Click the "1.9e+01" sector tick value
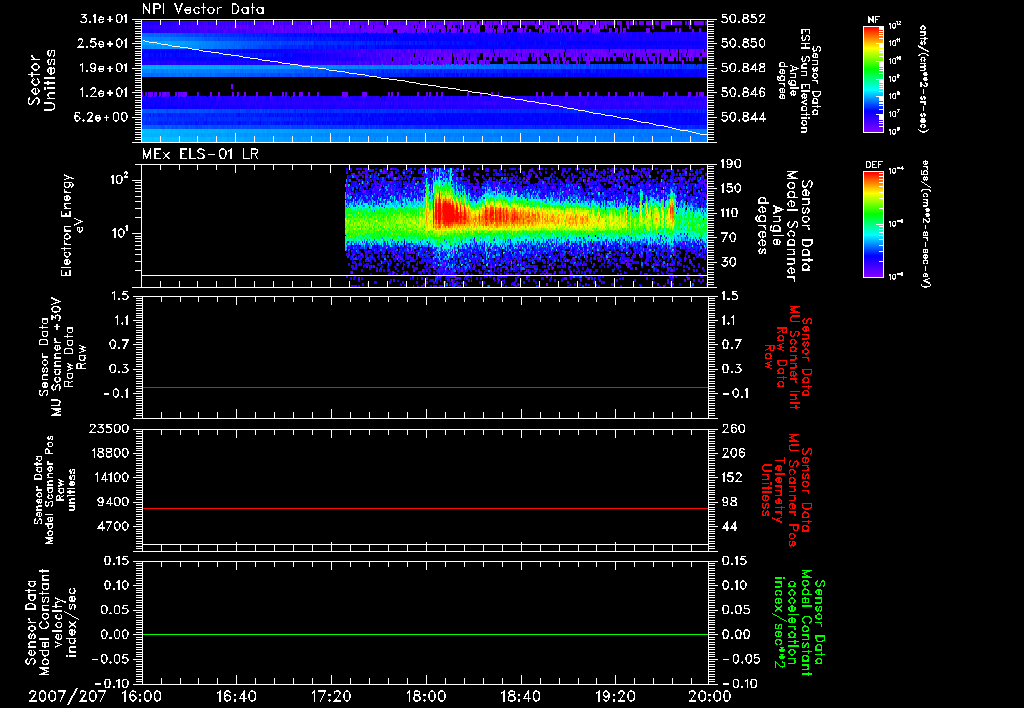The height and width of the screenshot is (708, 1024). (x=104, y=68)
